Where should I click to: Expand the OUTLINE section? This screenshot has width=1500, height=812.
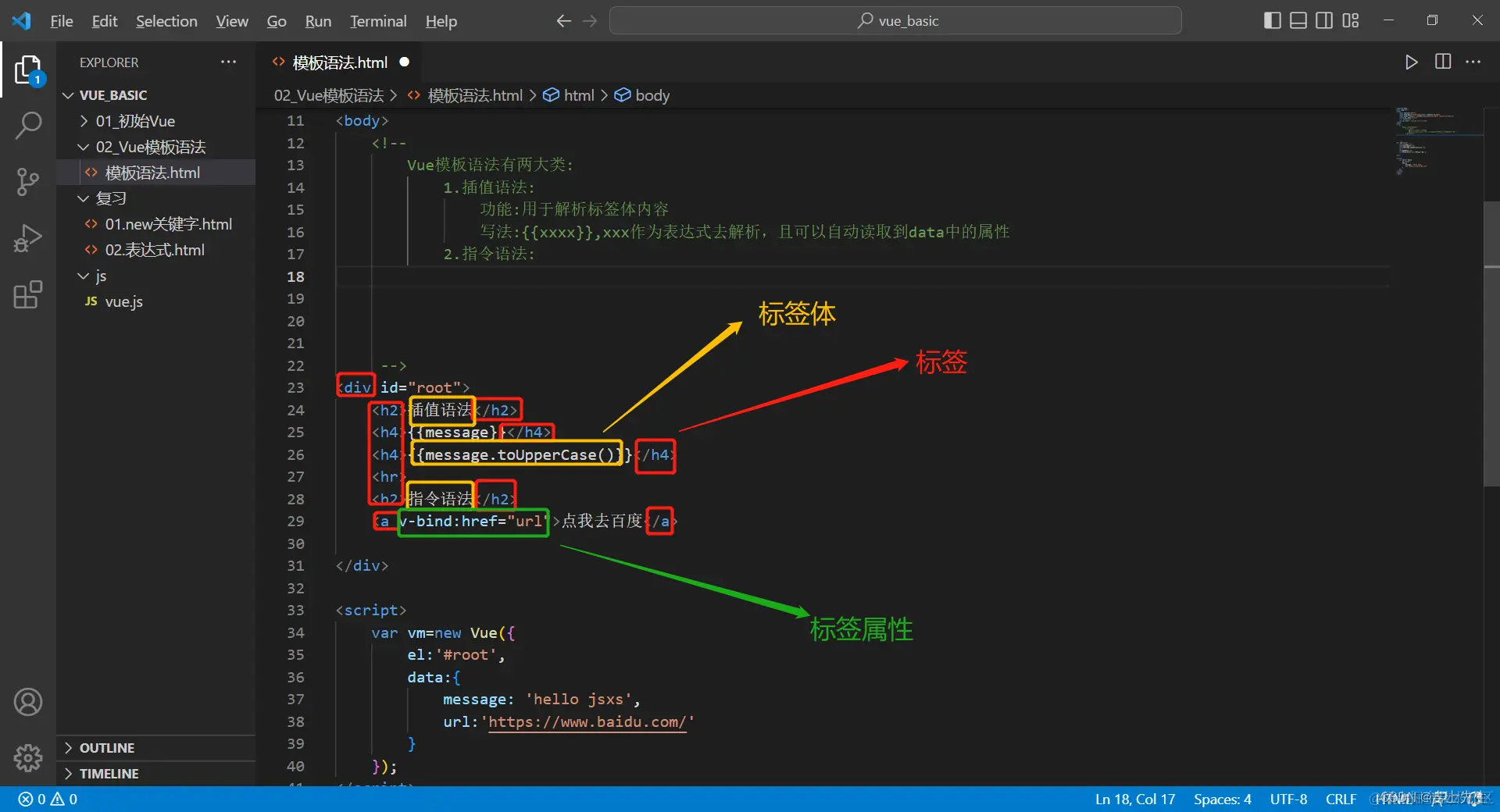click(156, 748)
